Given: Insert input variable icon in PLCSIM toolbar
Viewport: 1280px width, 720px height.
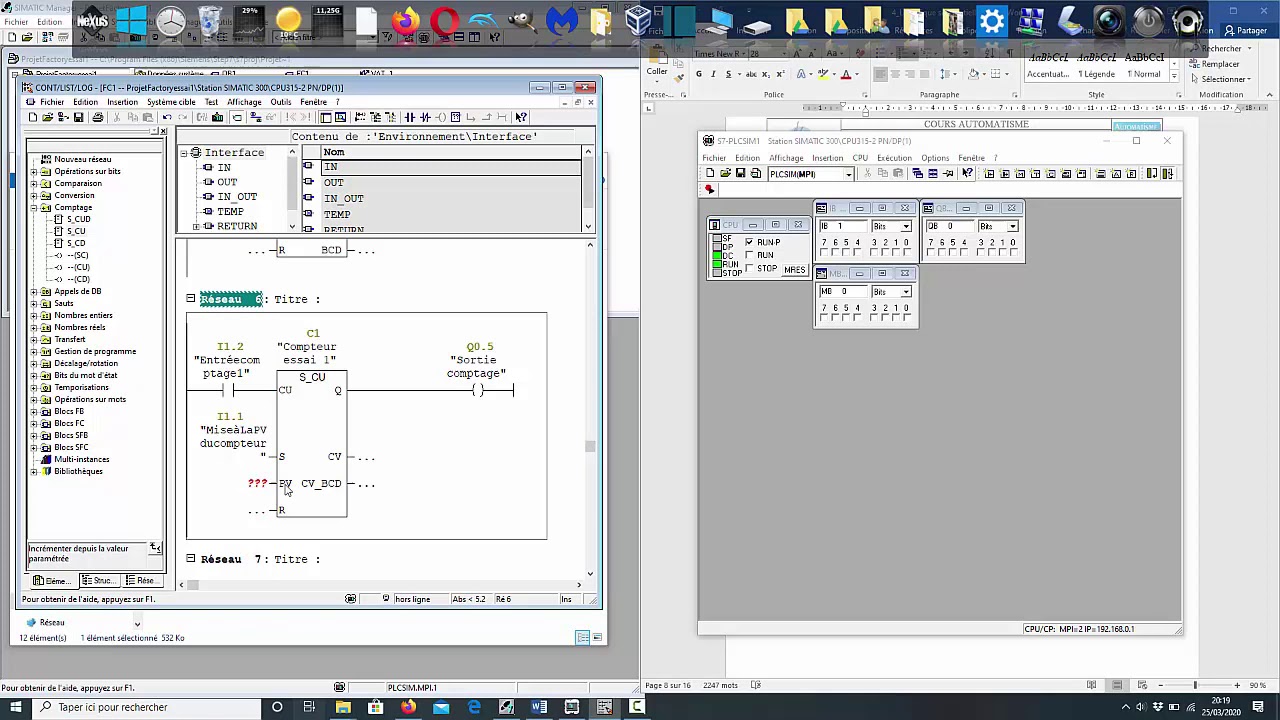Looking at the screenshot, I should click(x=989, y=173).
